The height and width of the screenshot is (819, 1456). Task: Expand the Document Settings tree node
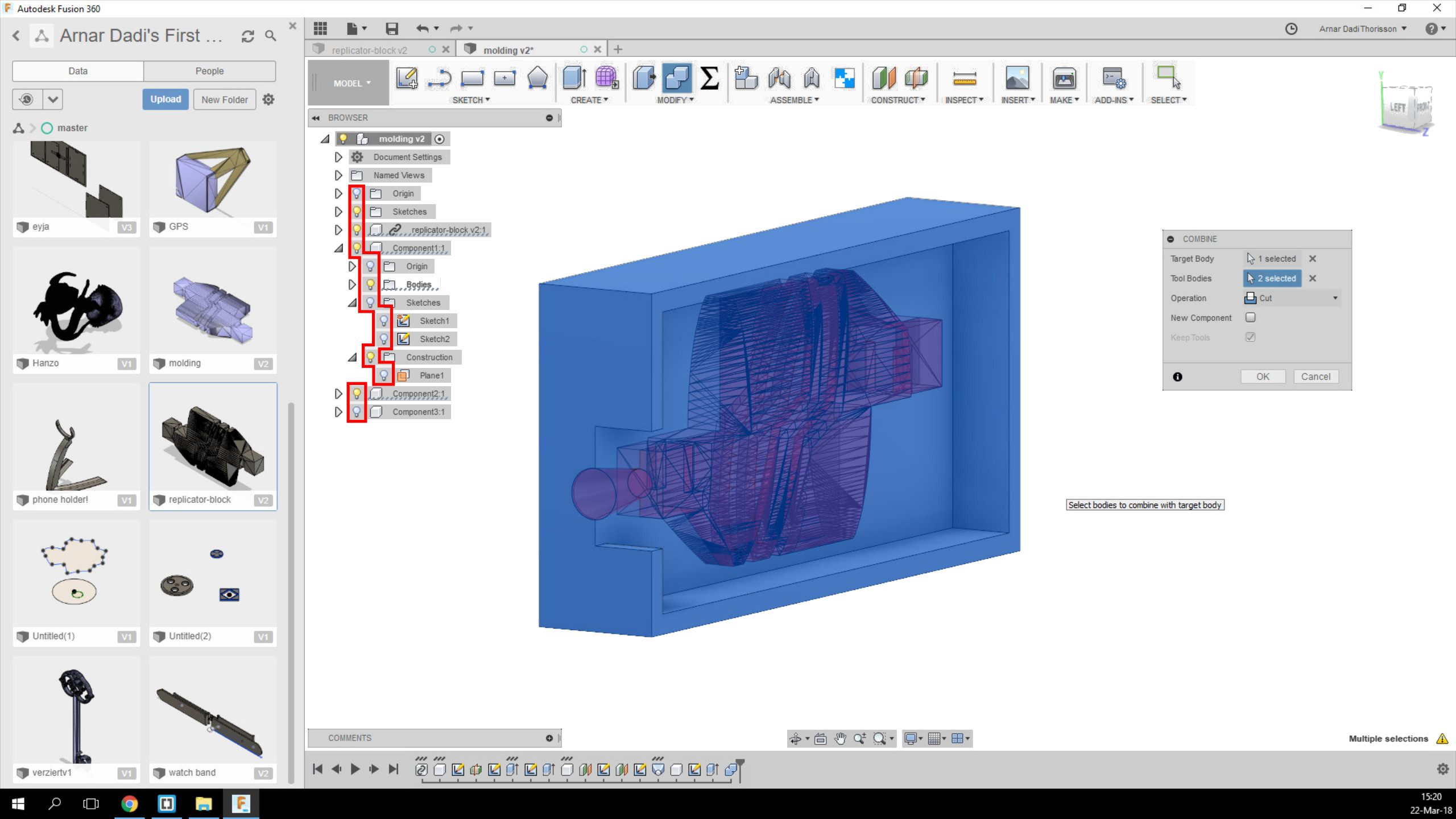coord(338,157)
